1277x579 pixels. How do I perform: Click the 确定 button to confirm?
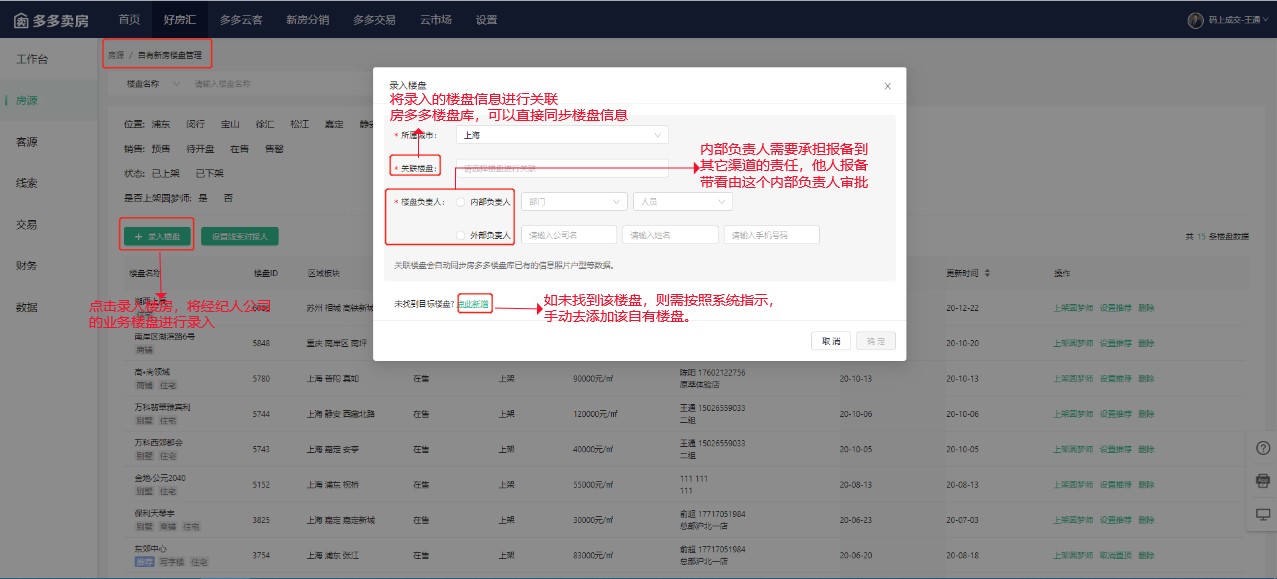pos(875,340)
